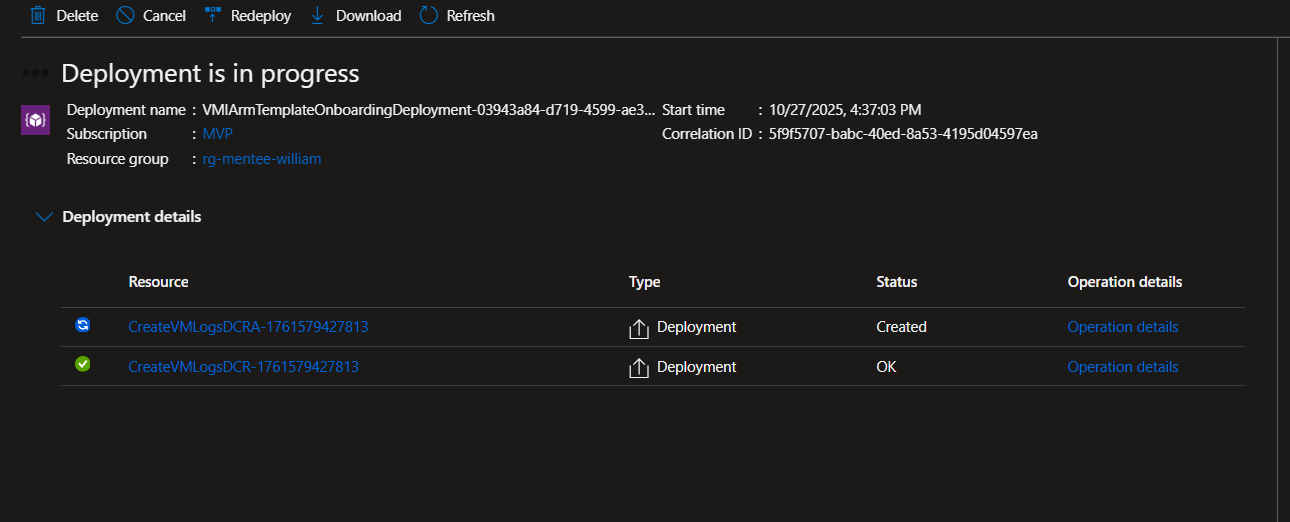Click the Download arrow icon
This screenshot has height=522, width=1290.
pyautogui.click(x=318, y=15)
